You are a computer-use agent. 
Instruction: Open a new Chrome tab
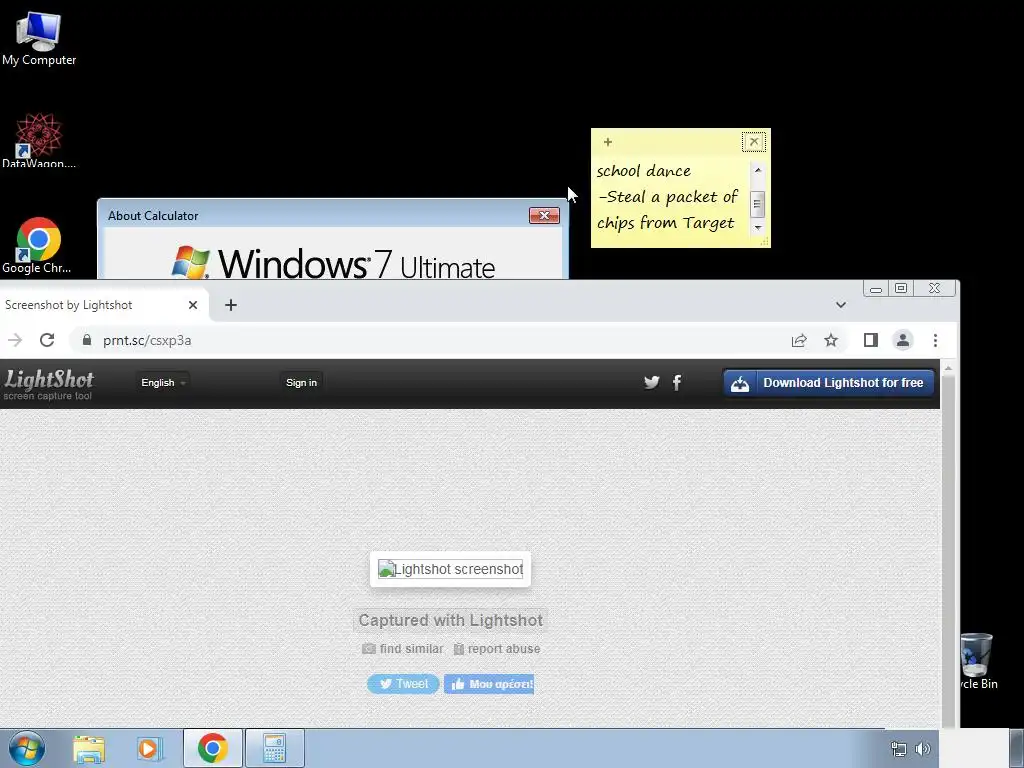pos(231,305)
